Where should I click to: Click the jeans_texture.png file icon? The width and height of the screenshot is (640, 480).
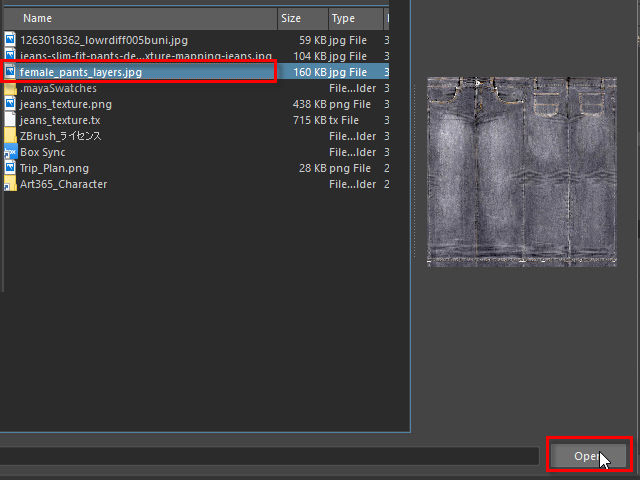(10, 104)
